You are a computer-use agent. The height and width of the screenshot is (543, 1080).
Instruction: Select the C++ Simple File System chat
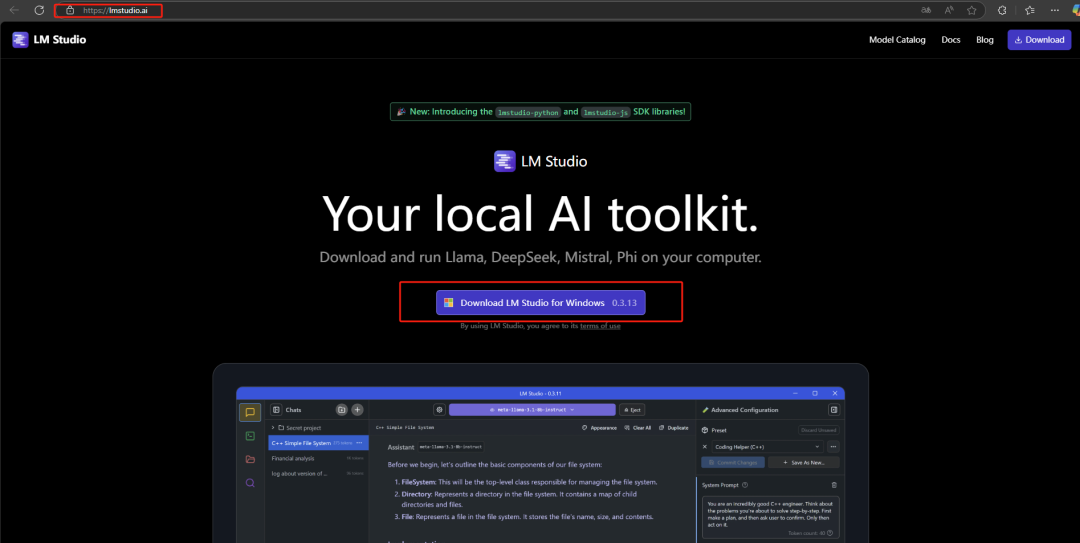(x=318, y=443)
